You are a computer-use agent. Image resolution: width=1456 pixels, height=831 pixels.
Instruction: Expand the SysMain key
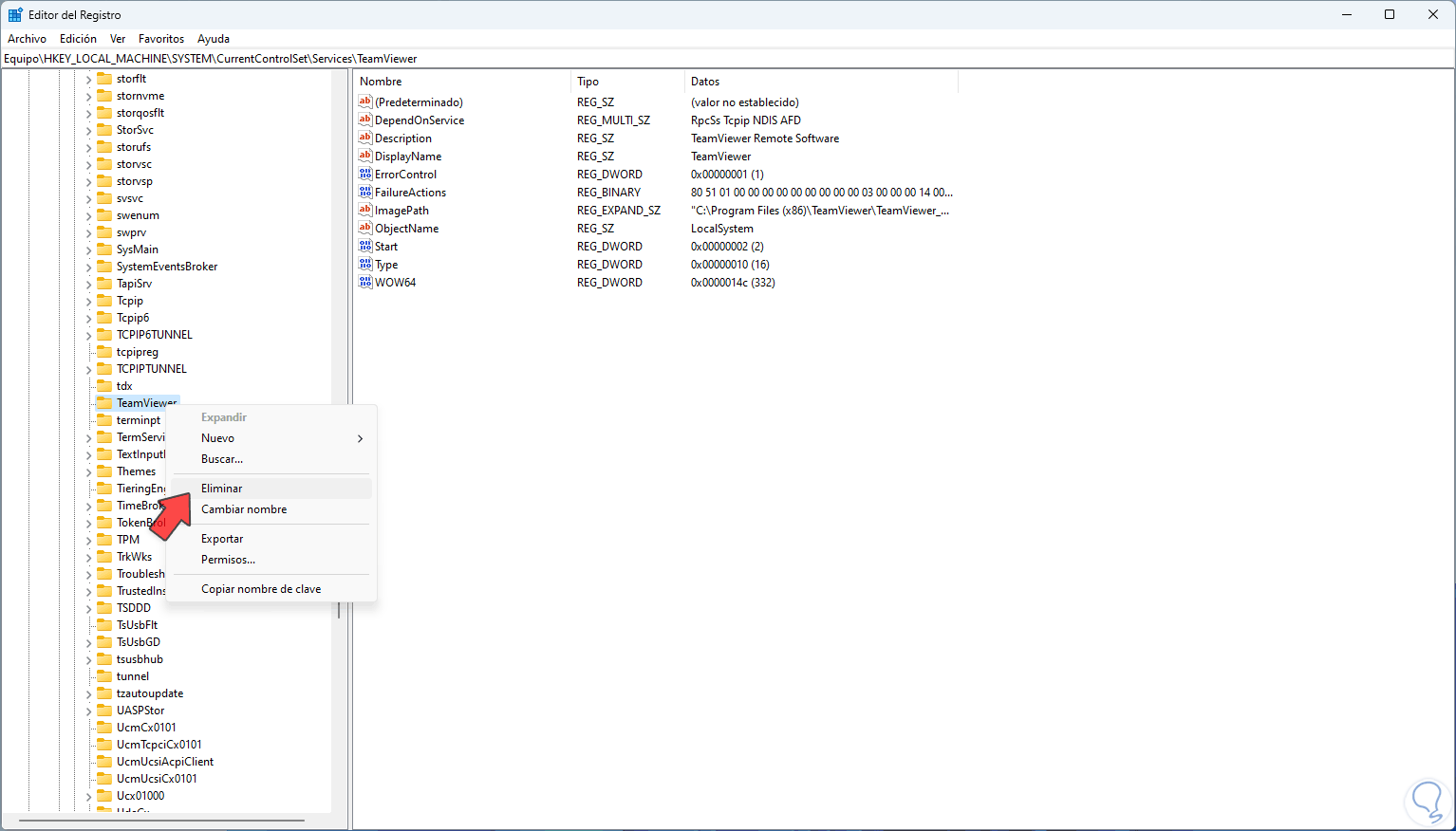(x=88, y=250)
